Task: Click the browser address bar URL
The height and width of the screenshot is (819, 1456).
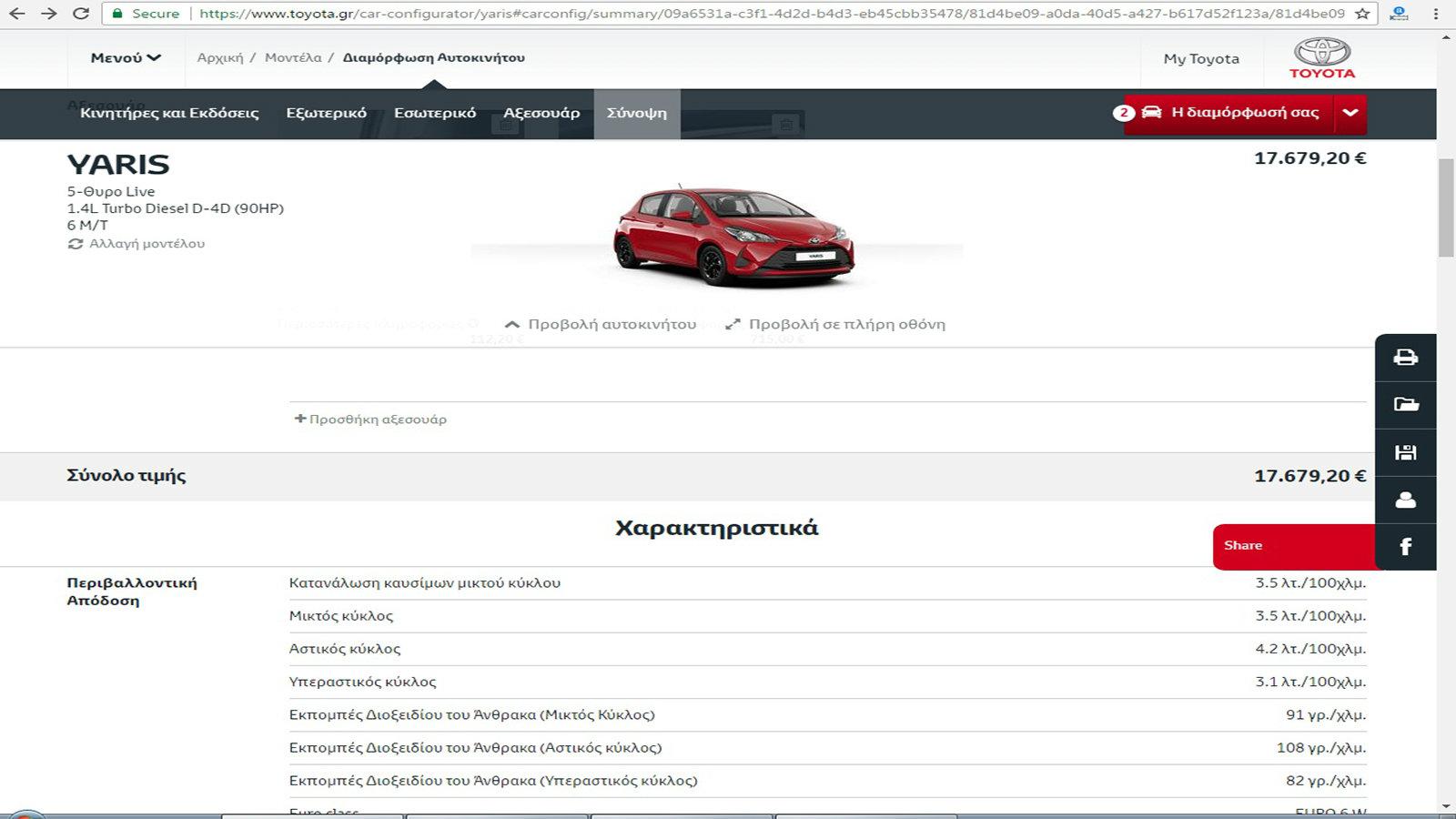Action: coord(772,14)
